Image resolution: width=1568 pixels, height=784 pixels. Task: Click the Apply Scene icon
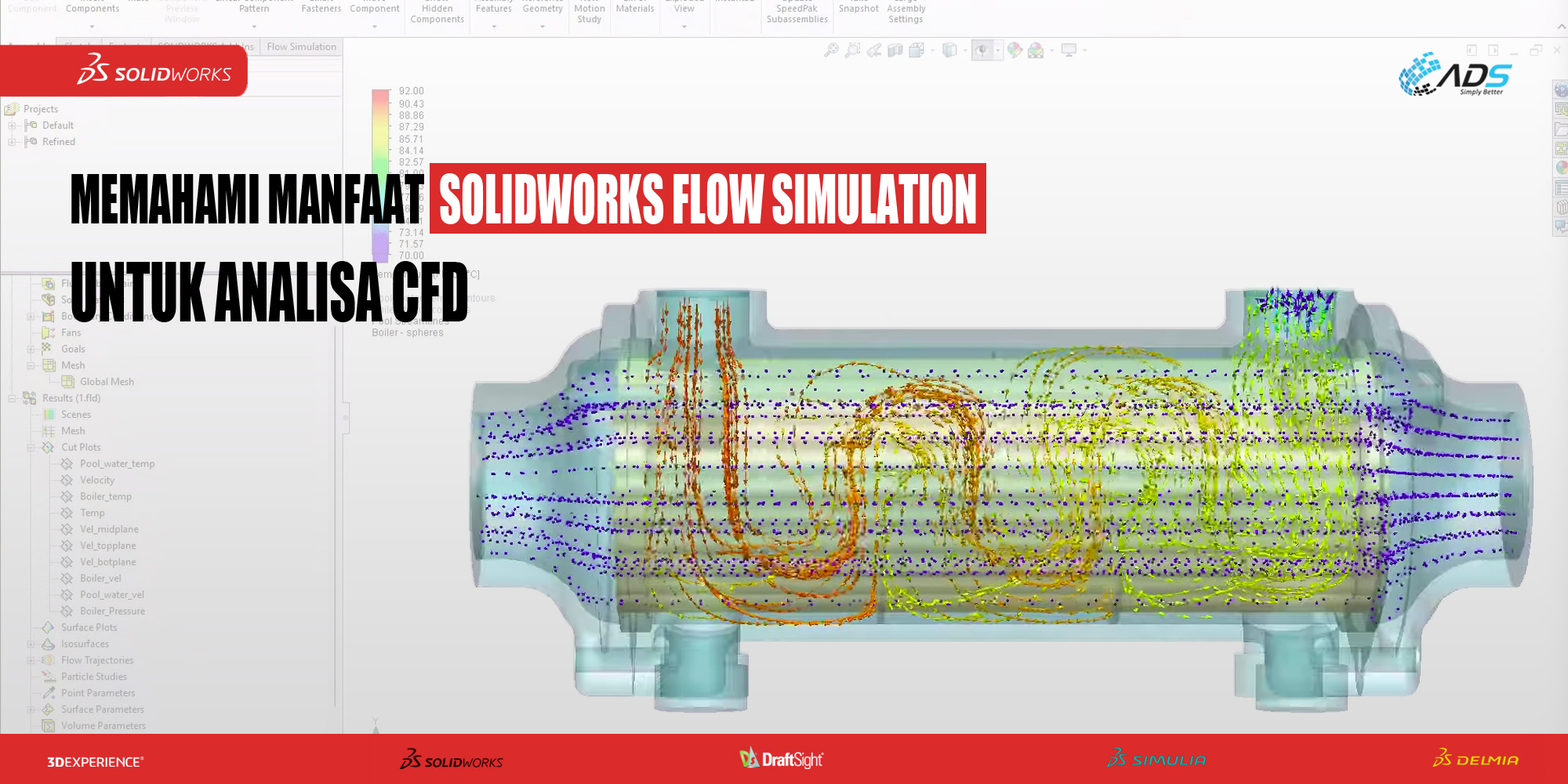(1036, 50)
